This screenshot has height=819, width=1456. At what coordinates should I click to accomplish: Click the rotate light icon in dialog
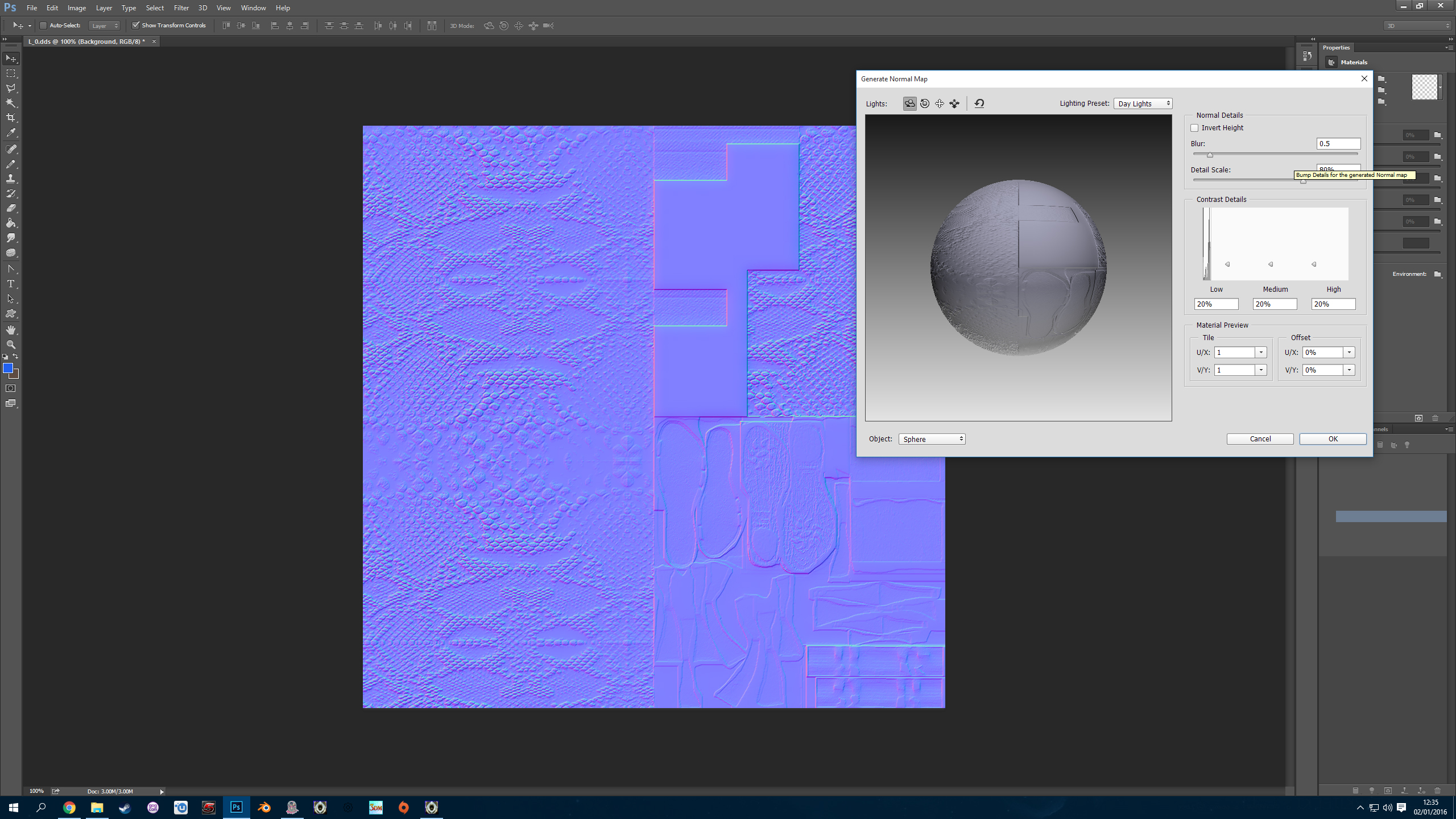click(909, 104)
